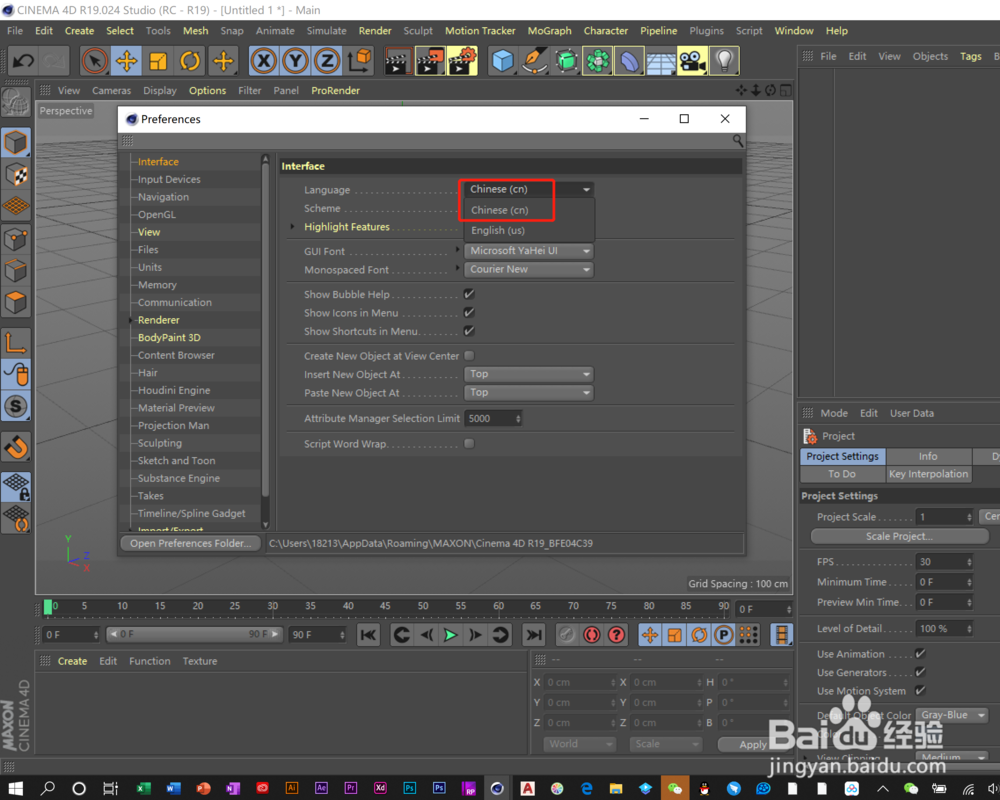Open Paste New Object At dropdown
This screenshot has width=1000, height=800.
coord(529,392)
